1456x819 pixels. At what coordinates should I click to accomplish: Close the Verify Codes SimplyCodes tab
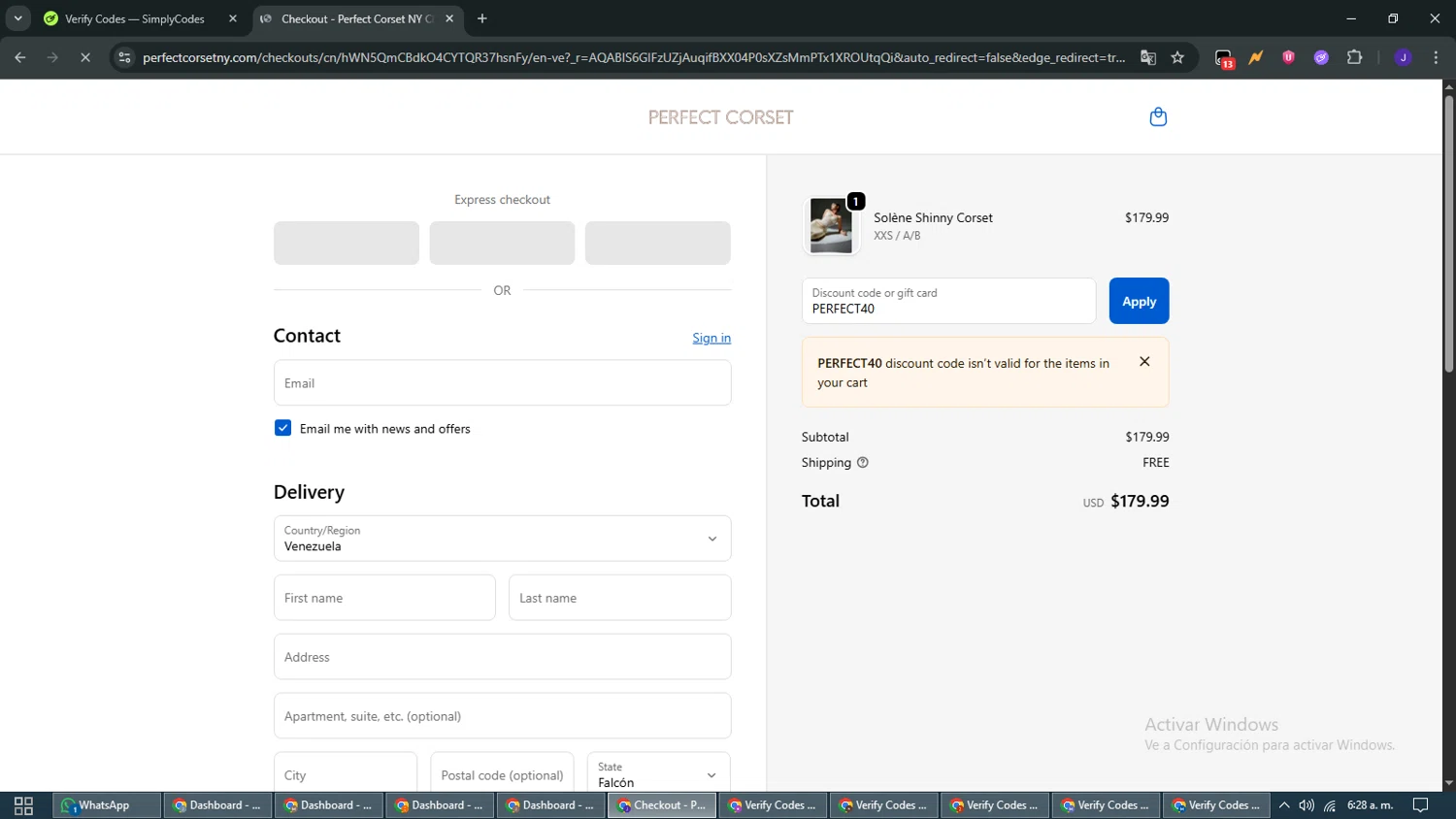pyautogui.click(x=233, y=18)
